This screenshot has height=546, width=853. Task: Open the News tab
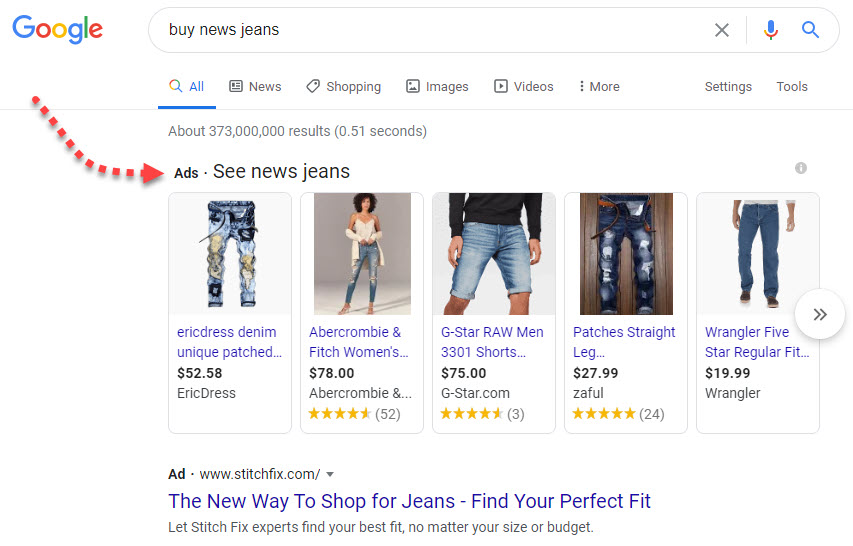[x=255, y=87]
